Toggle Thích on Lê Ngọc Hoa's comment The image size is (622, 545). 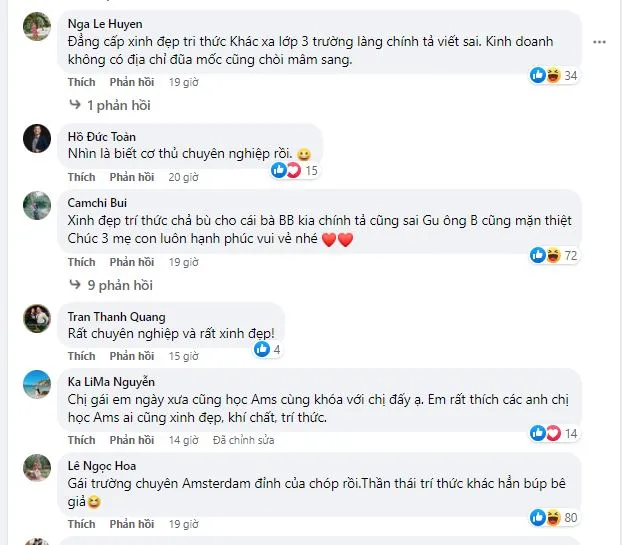coord(82,524)
